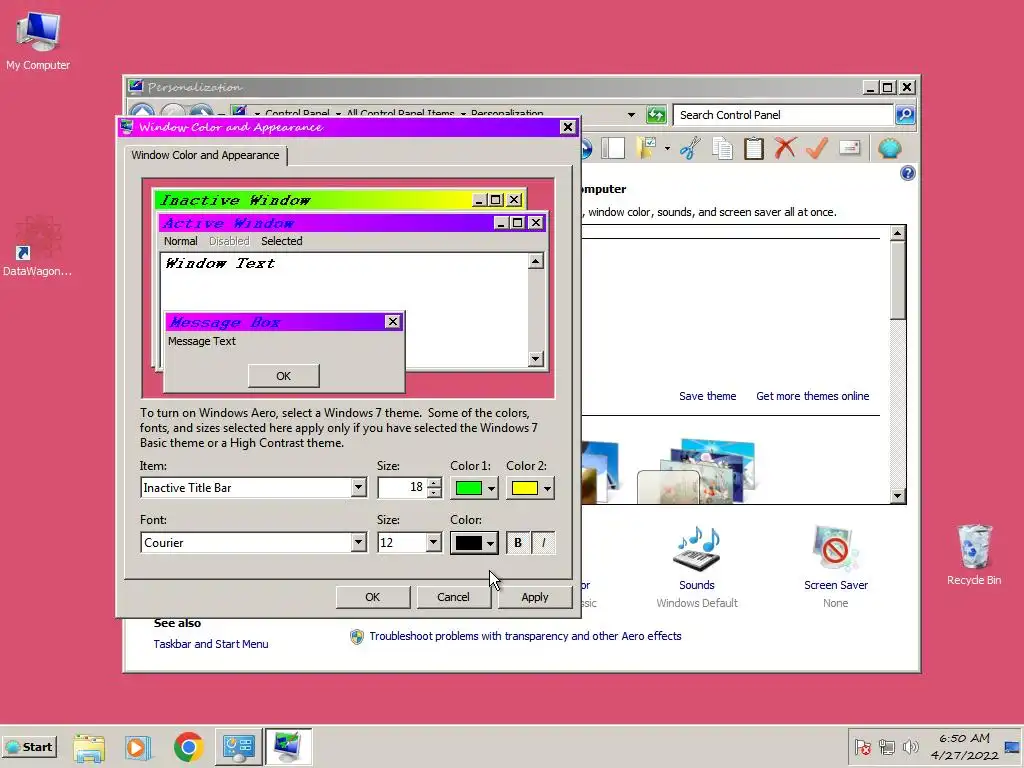Click the blue help question mark icon
The height and width of the screenshot is (768, 1024).
[x=907, y=173]
